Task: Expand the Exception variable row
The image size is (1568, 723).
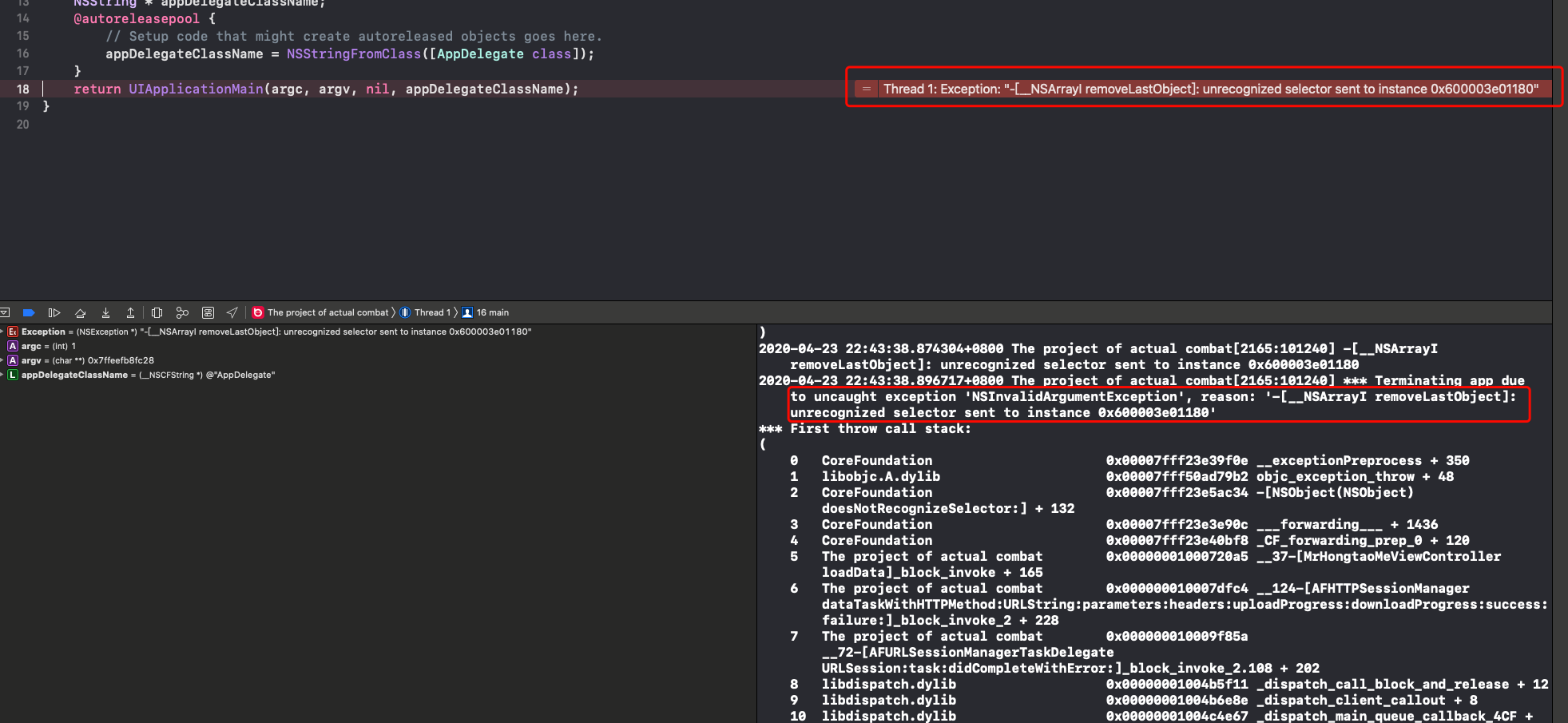Action: pos(2,332)
